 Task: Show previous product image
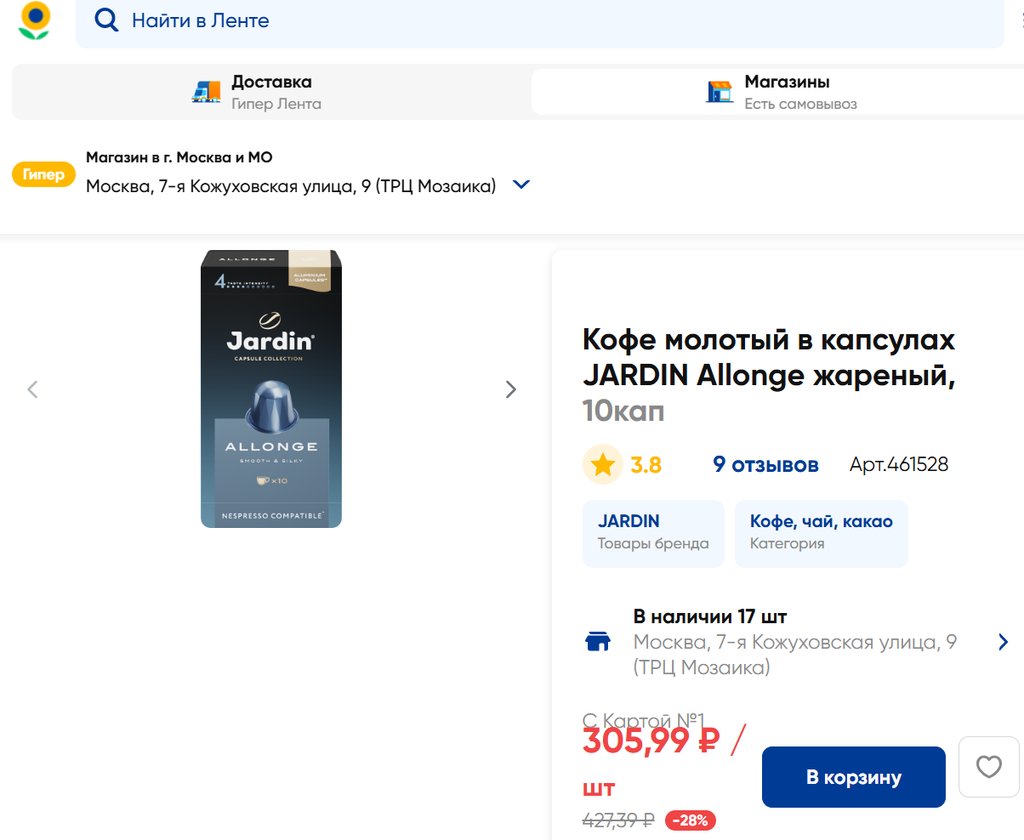click(x=33, y=389)
